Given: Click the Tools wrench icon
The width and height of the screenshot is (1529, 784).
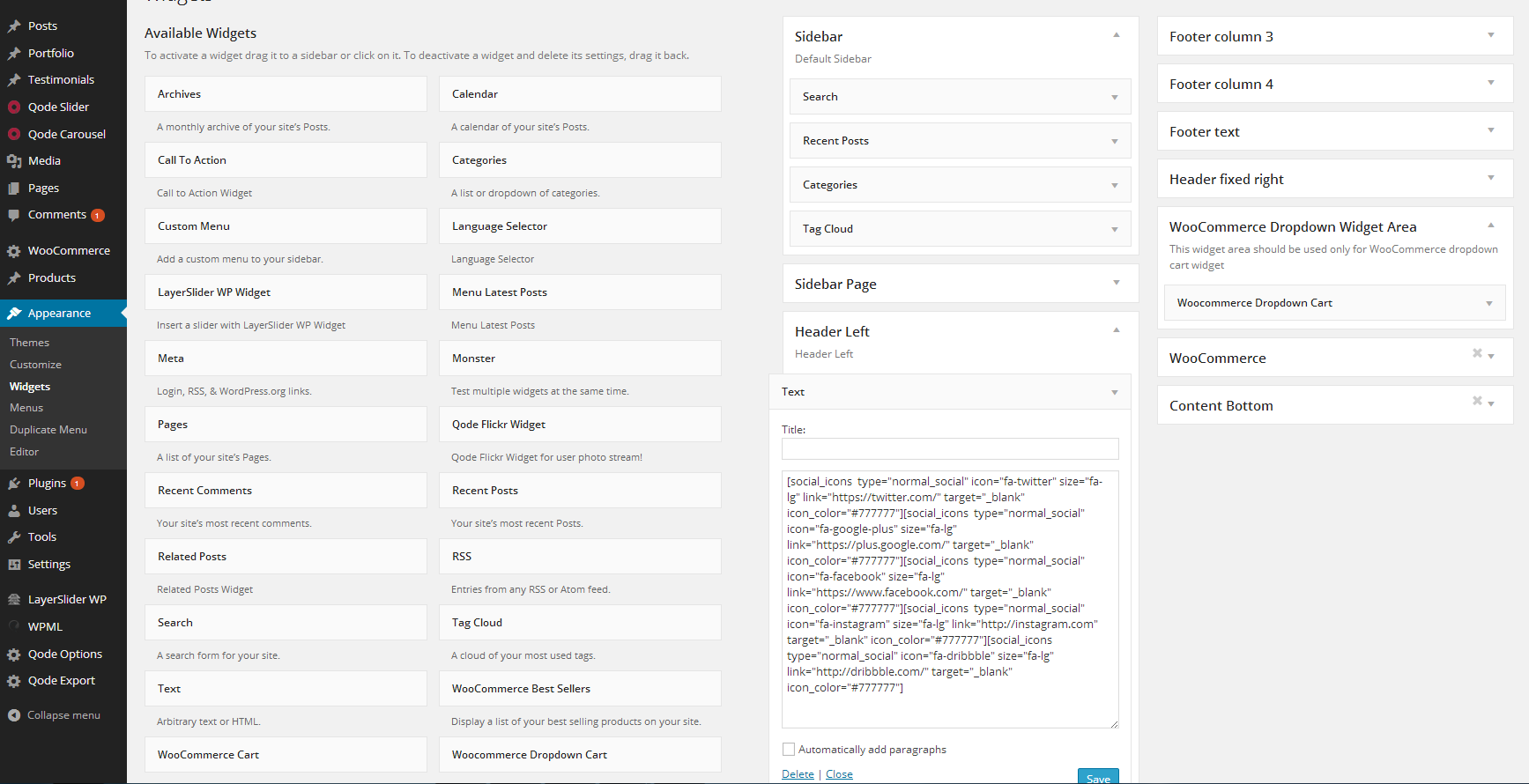Looking at the screenshot, I should (14, 537).
